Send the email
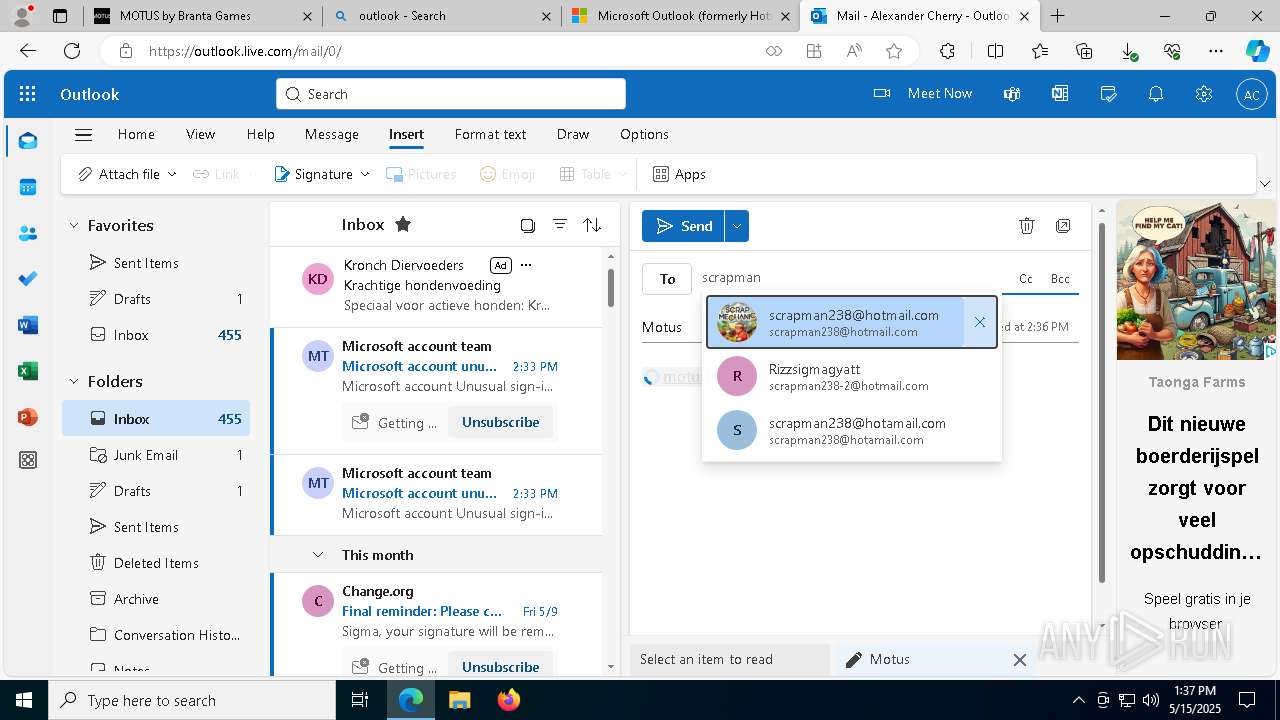Viewport: 1280px width, 720px height. pos(683,226)
